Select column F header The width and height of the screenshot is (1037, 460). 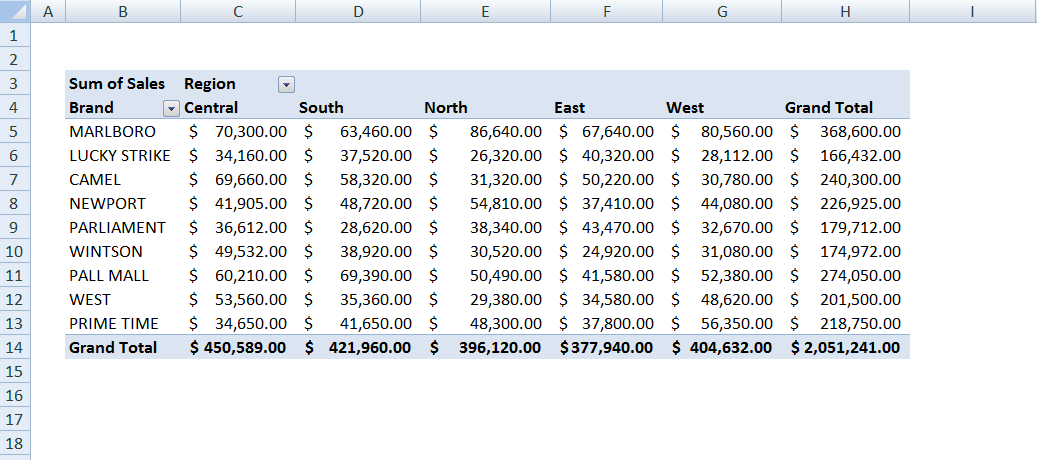point(606,11)
